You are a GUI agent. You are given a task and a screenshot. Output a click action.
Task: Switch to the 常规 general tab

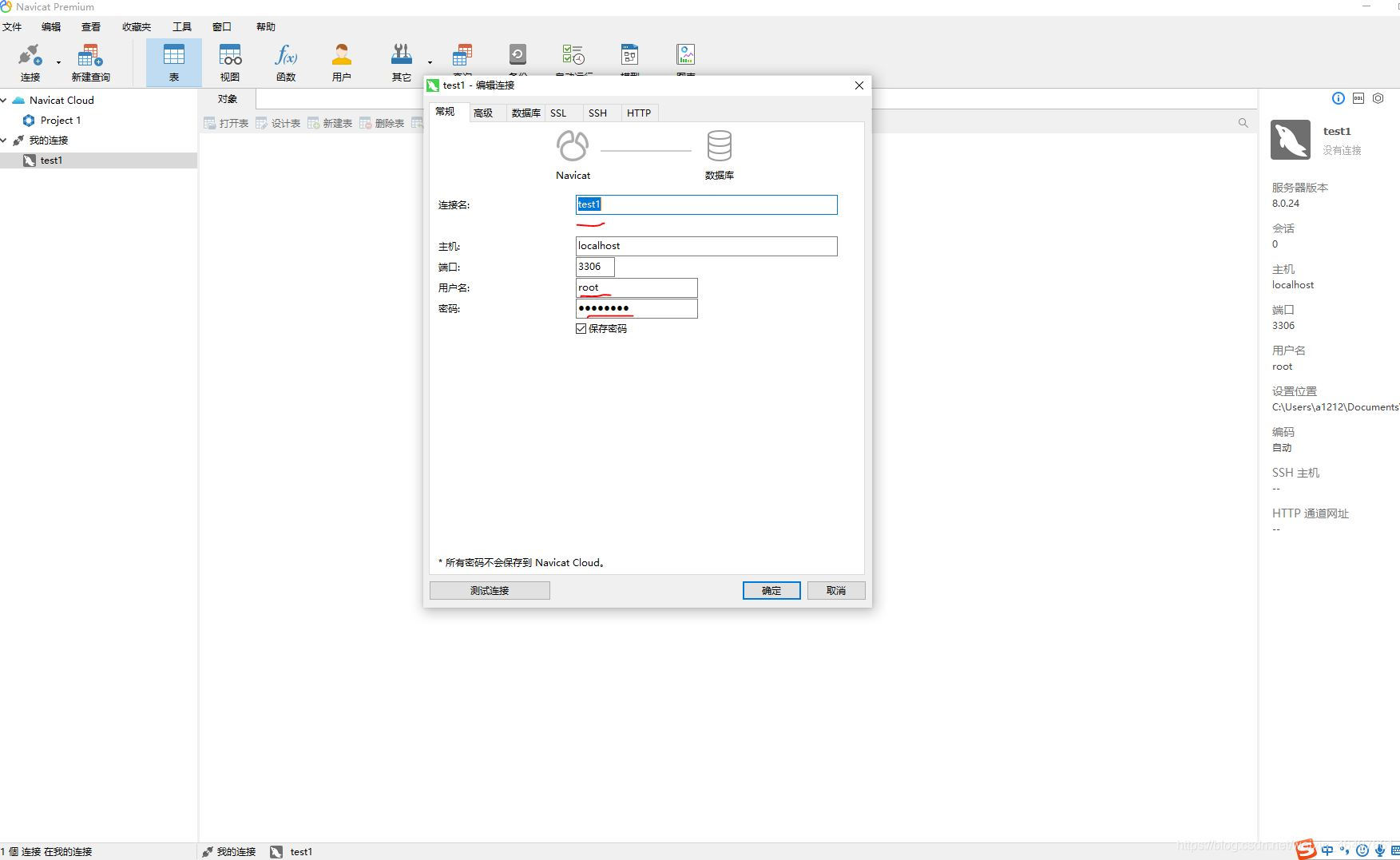pyautogui.click(x=446, y=112)
